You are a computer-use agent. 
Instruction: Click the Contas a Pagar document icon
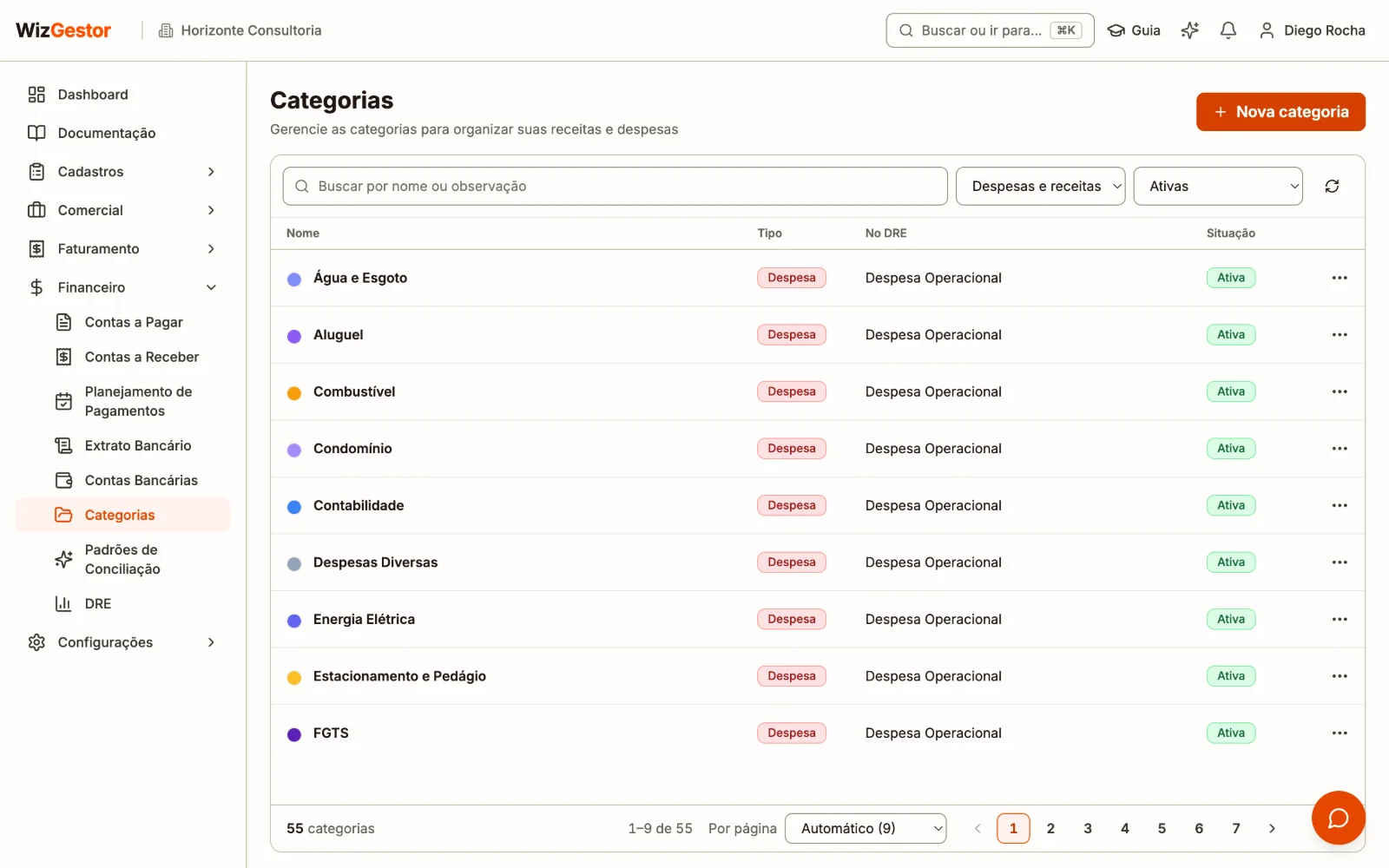click(63, 322)
